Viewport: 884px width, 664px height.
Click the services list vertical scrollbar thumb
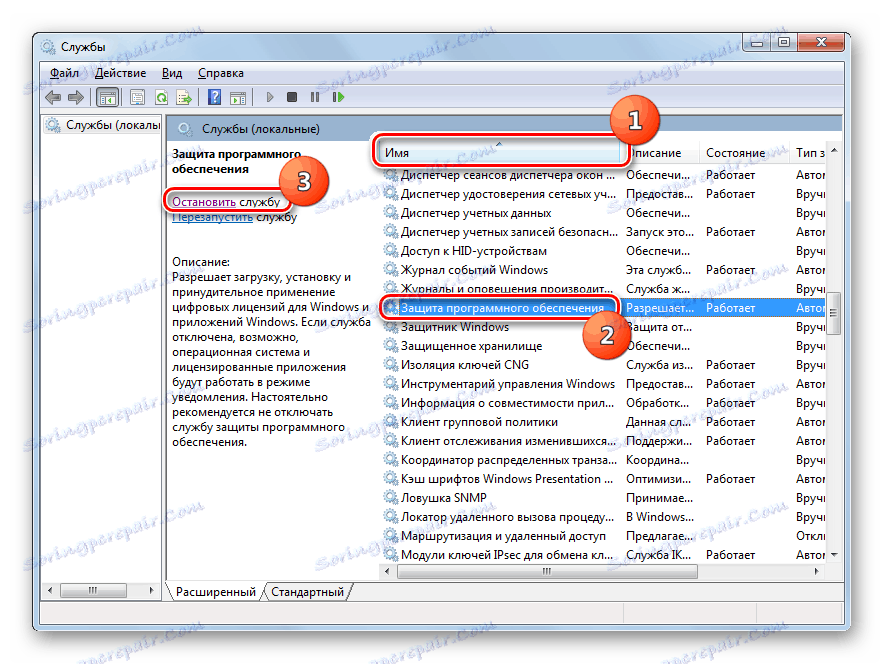[x=834, y=313]
